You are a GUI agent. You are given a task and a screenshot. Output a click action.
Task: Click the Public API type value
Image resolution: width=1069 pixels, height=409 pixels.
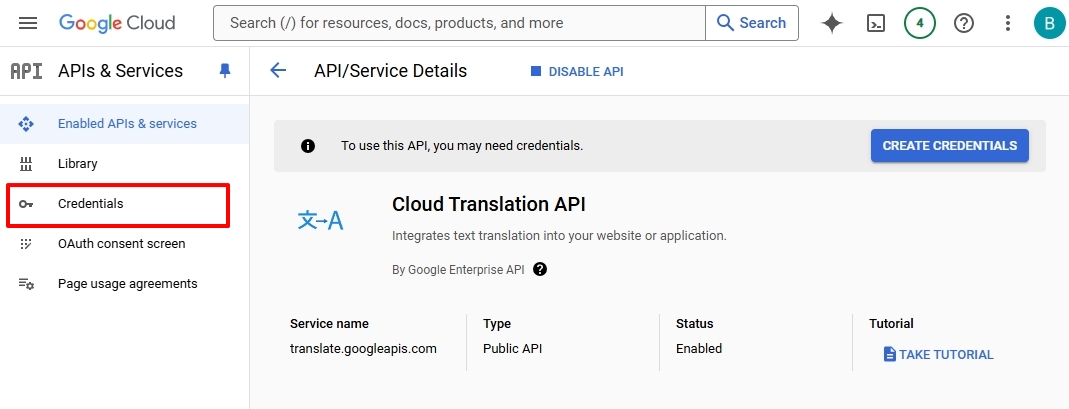pyautogui.click(x=513, y=348)
